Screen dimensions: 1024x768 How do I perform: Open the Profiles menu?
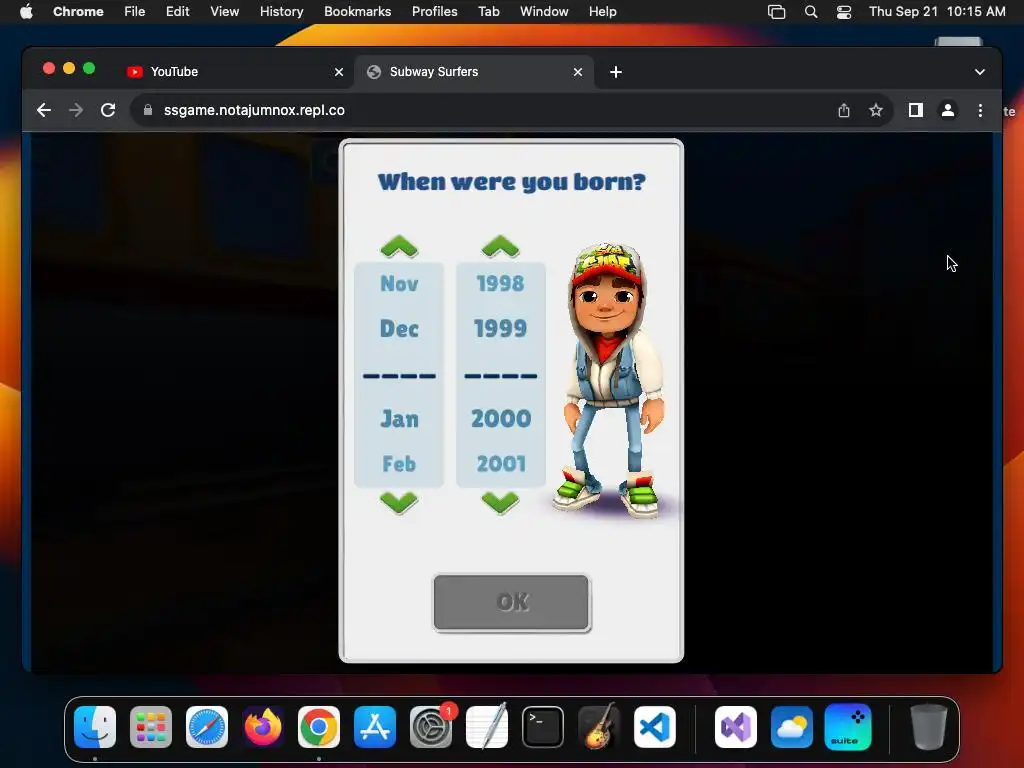pyautogui.click(x=434, y=12)
